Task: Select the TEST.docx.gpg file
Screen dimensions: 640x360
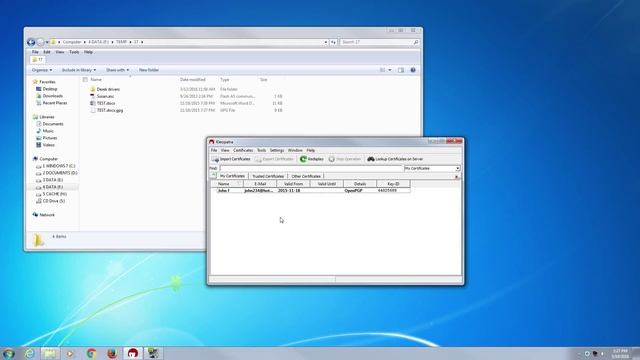Action: (110, 110)
